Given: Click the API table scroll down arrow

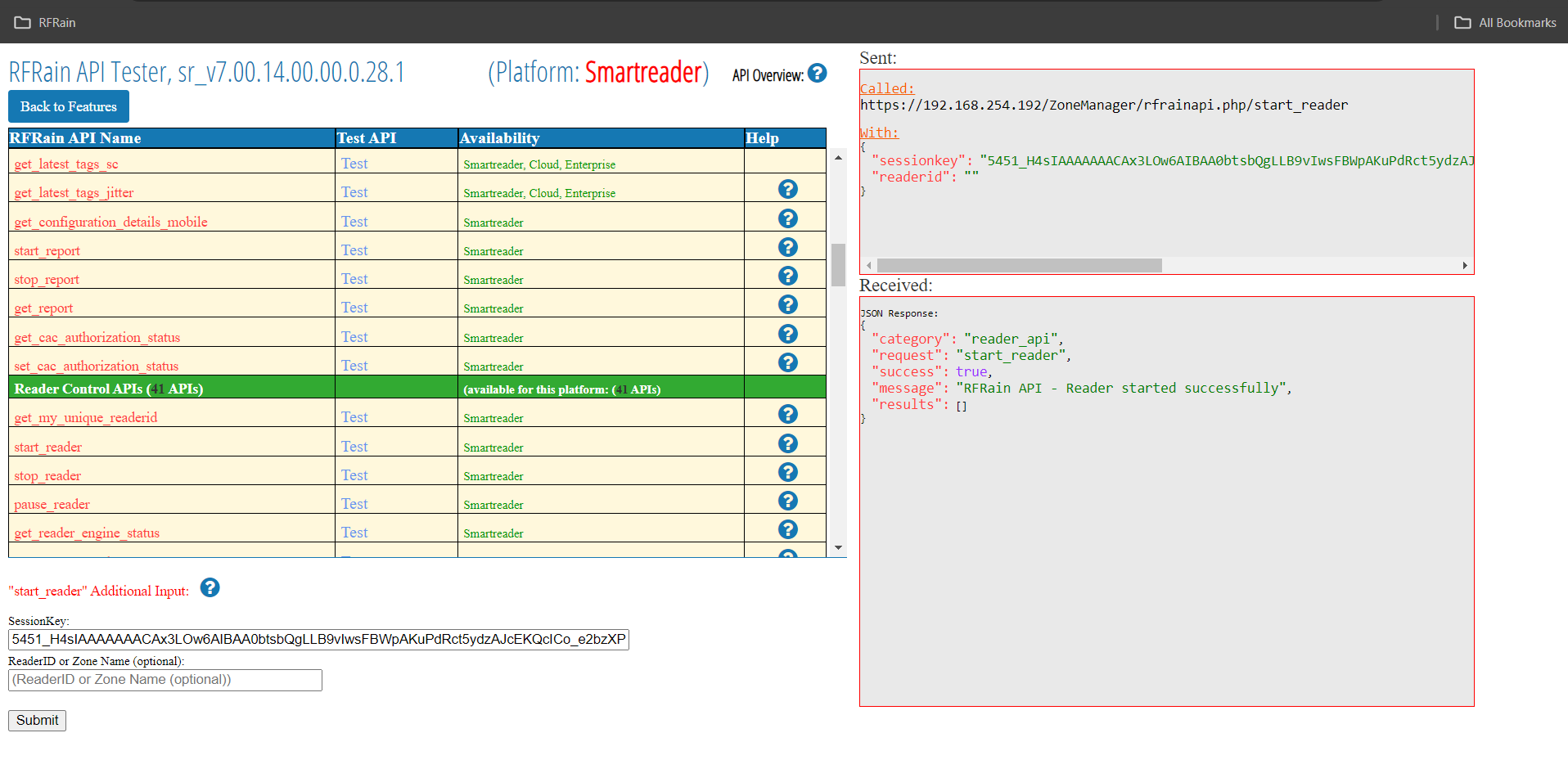Looking at the screenshot, I should coord(838,548).
